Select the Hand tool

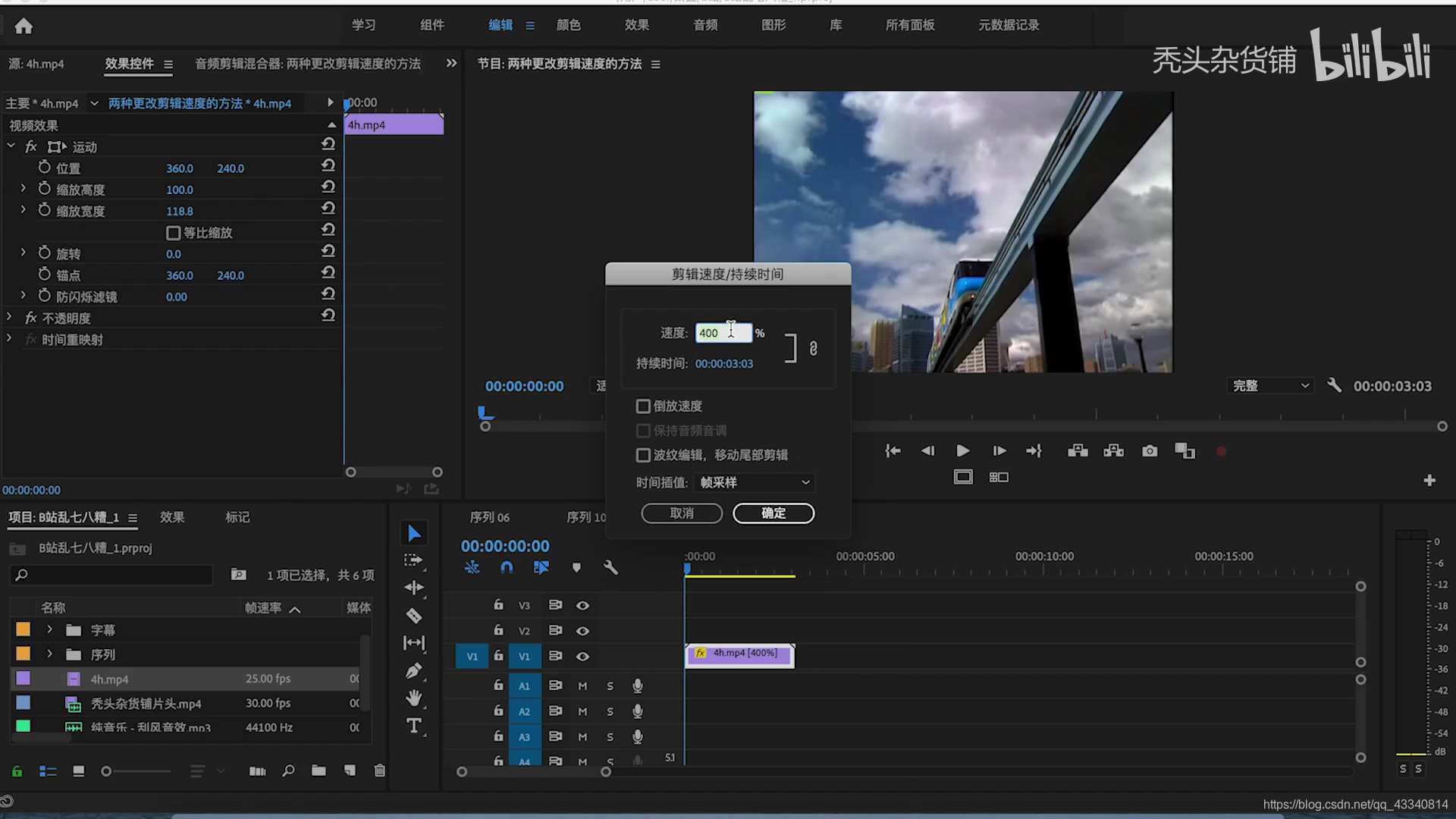click(x=414, y=698)
